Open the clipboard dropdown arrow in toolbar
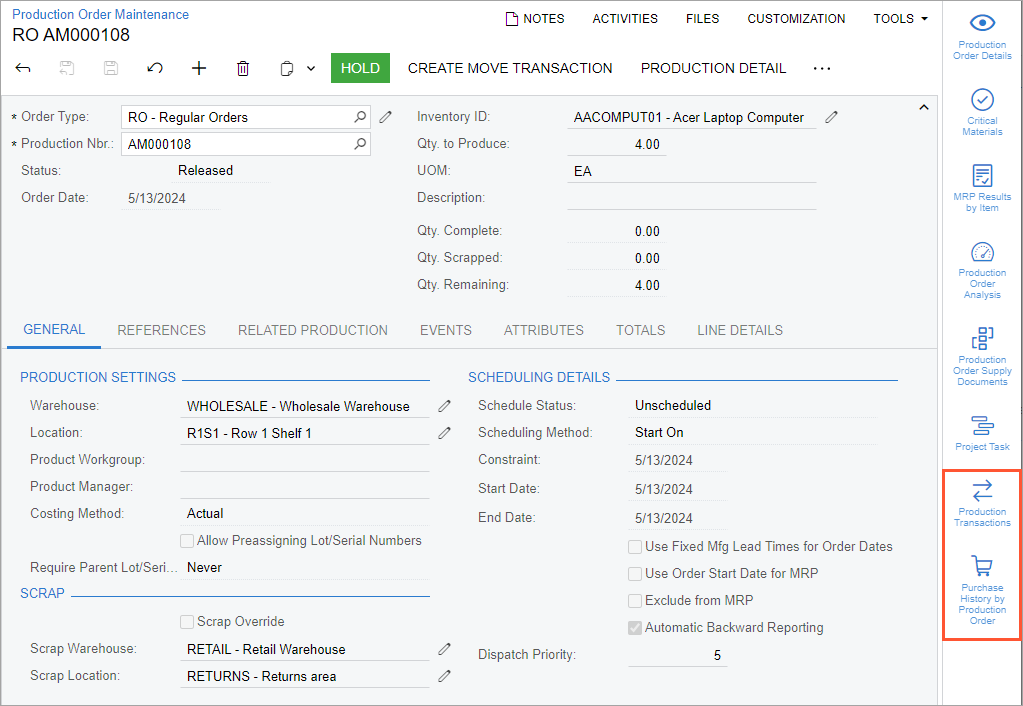 311,69
